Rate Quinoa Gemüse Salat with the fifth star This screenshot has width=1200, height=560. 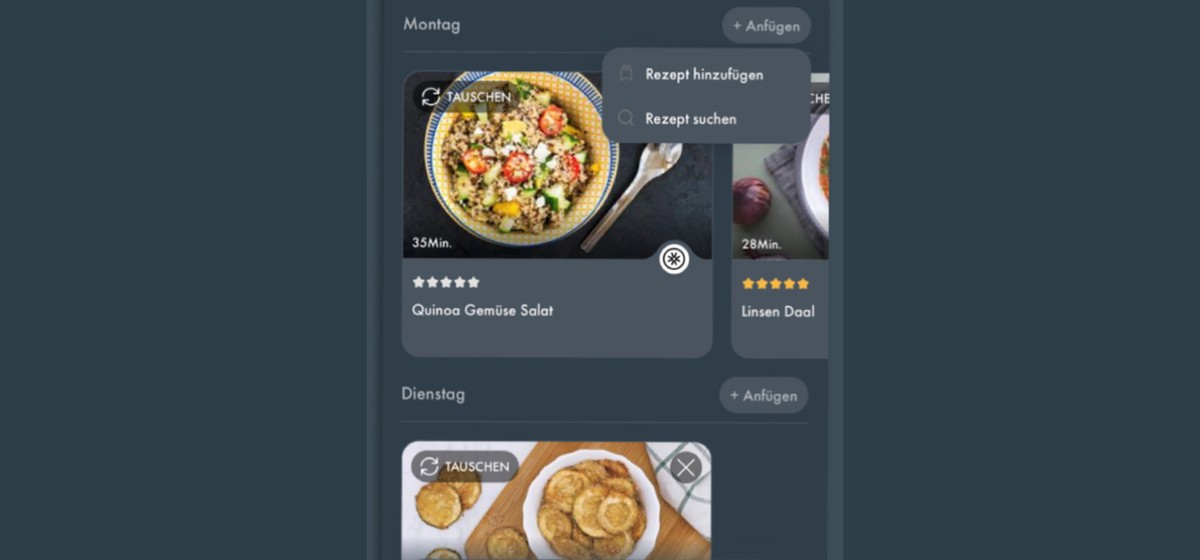click(x=474, y=282)
